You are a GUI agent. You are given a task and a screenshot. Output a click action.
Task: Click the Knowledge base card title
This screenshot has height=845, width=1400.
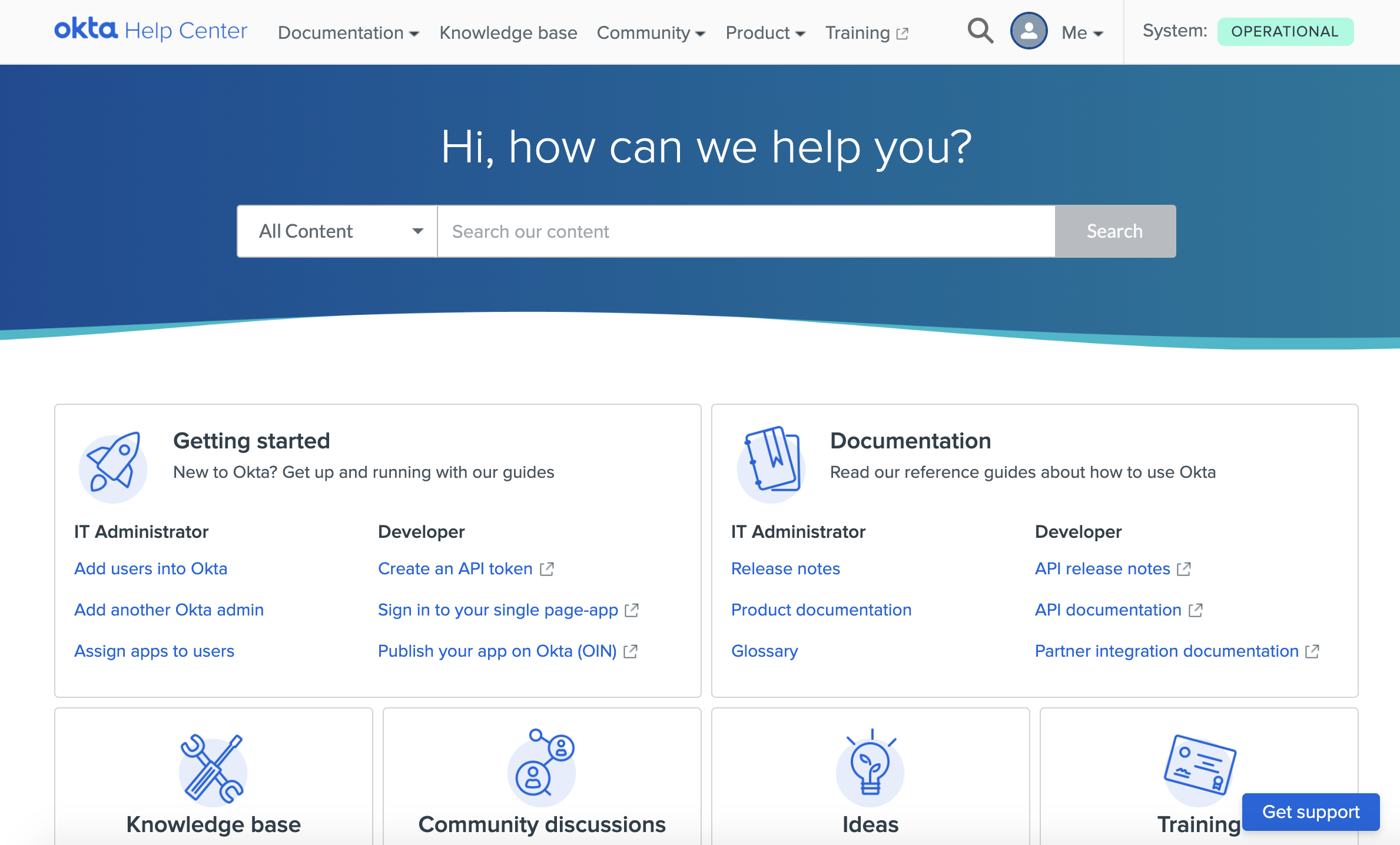213,824
